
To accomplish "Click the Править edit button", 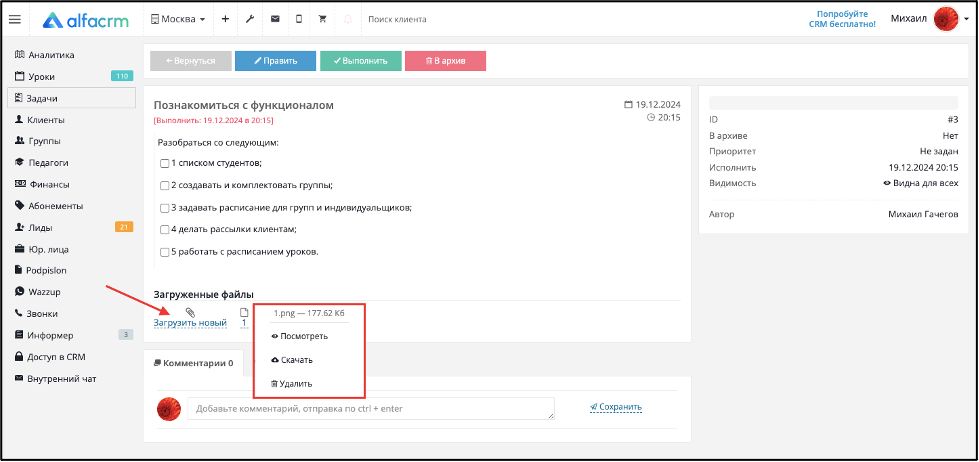I will [x=275, y=61].
